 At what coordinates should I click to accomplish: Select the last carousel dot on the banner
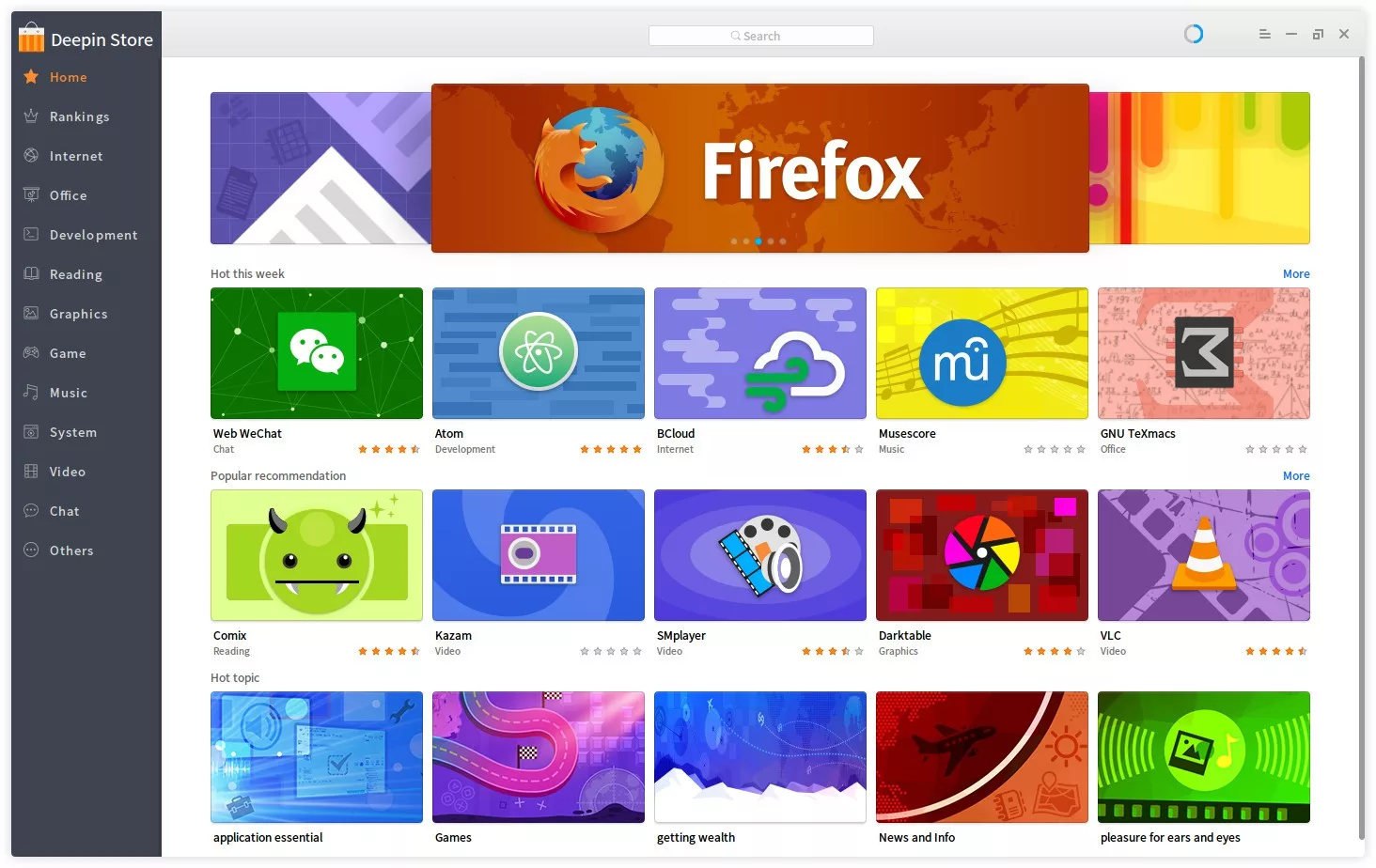coord(783,241)
